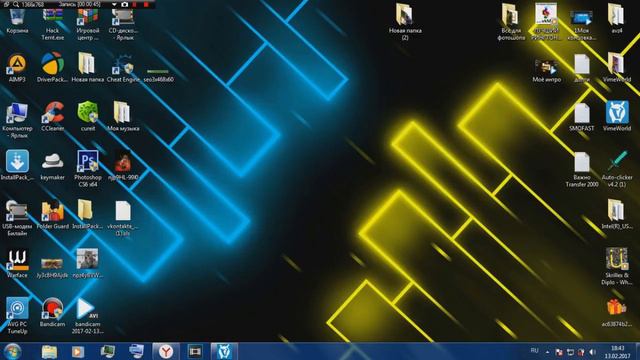Screen dimensions: 640x360
Task: Take screenshot with Bandicam camera button
Action: click(x=124, y=4)
